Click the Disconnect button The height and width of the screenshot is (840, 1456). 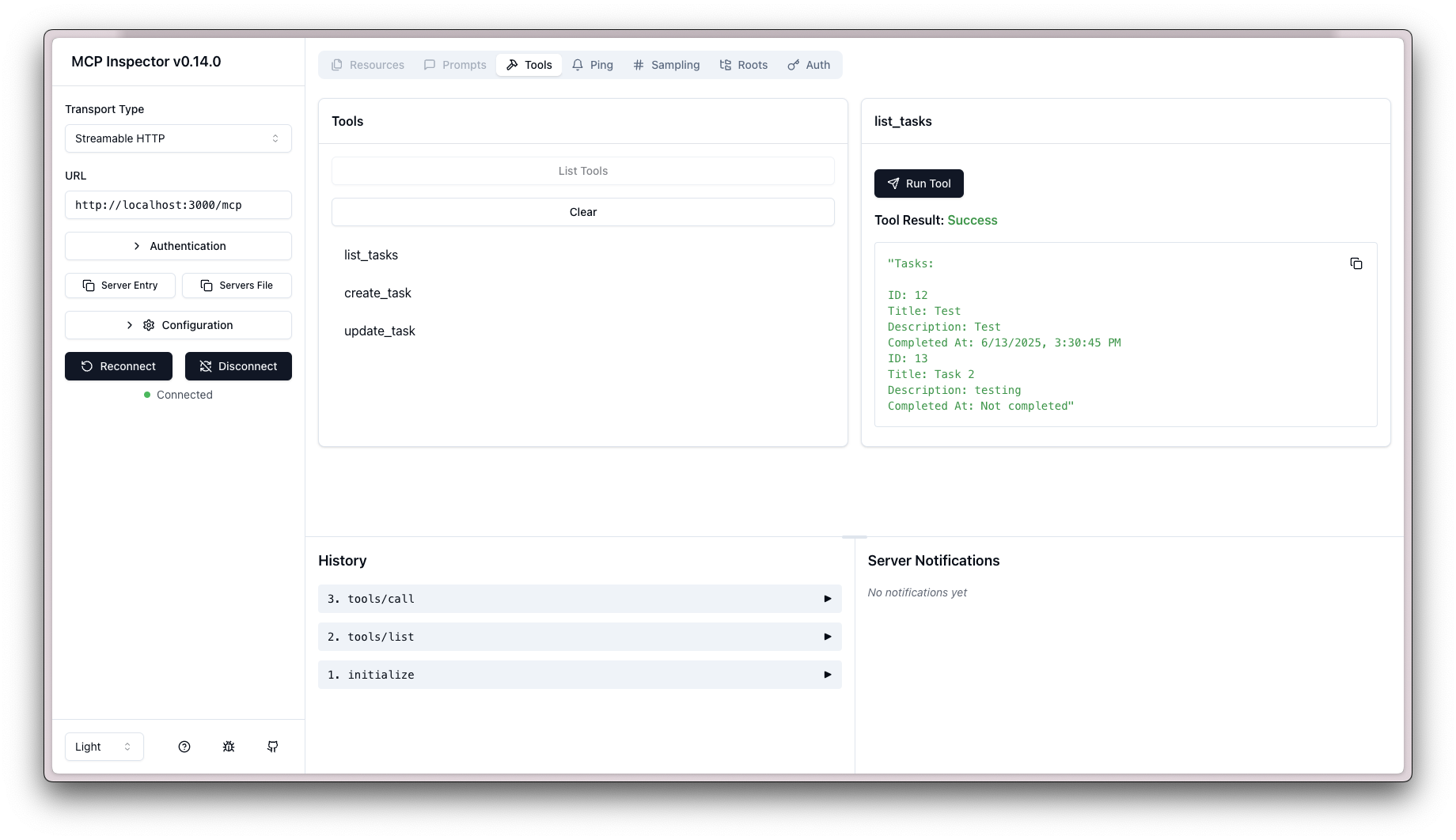pyautogui.click(x=238, y=366)
